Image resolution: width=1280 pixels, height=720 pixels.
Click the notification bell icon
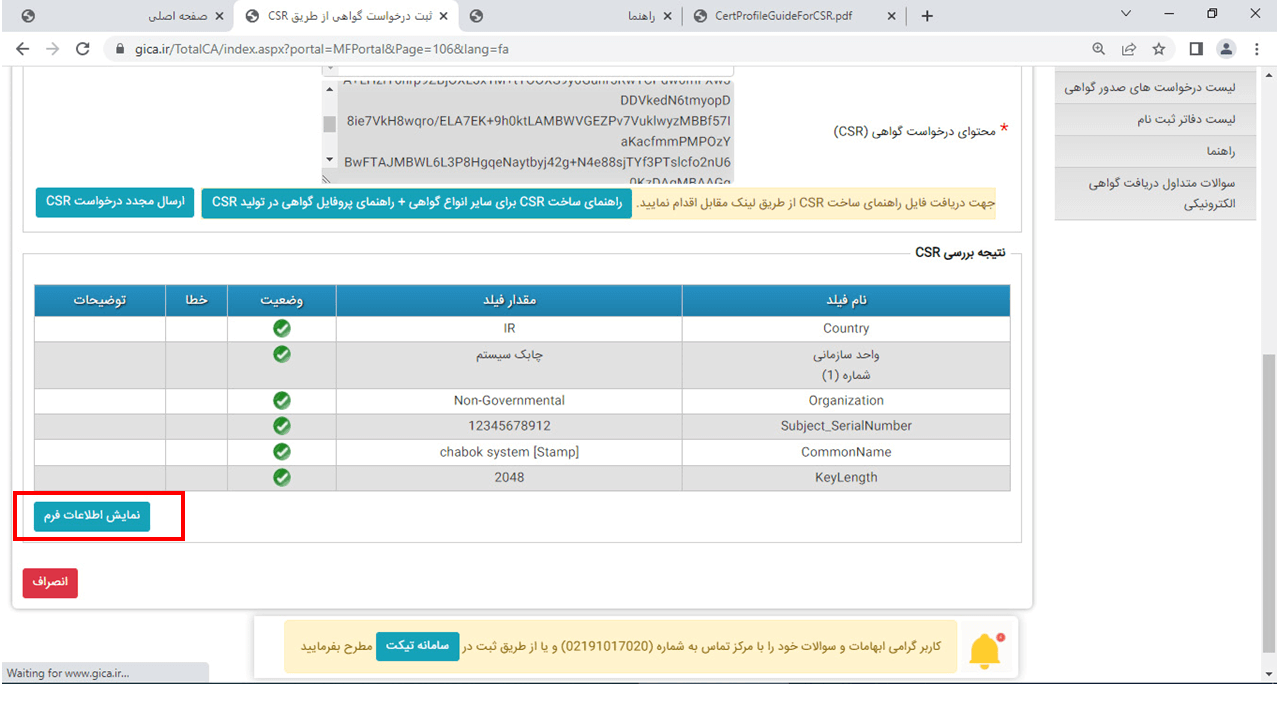(985, 651)
